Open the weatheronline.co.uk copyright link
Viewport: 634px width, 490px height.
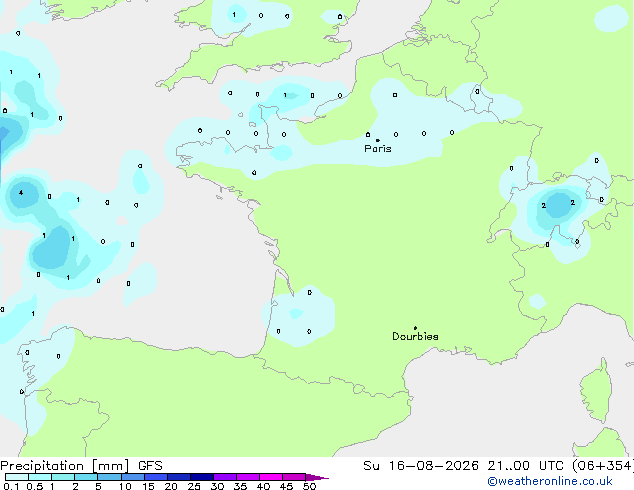[550, 481]
